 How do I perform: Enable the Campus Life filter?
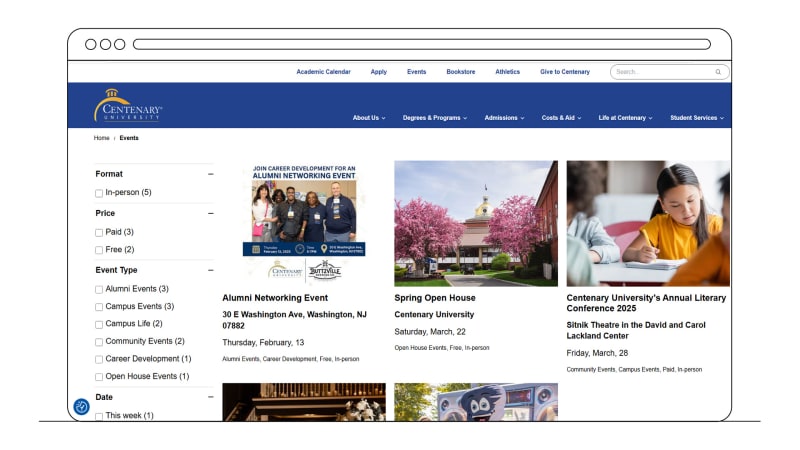(99, 324)
